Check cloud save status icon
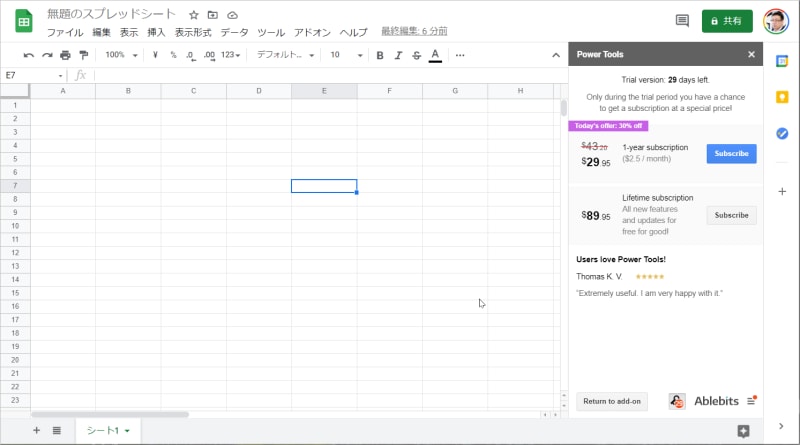800x445 pixels. (232, 15)
